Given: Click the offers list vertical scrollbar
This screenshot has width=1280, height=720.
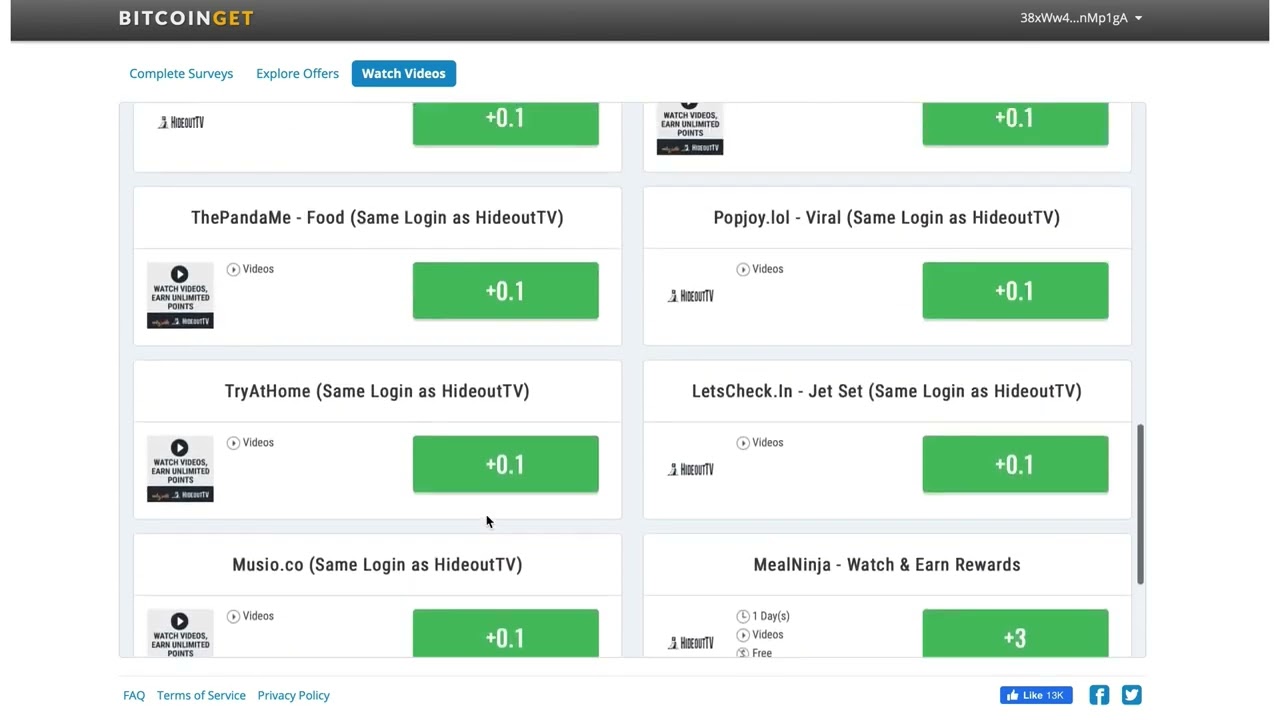Looking at the screenshot, I should pyautogui.click(x=1140, y=504).
